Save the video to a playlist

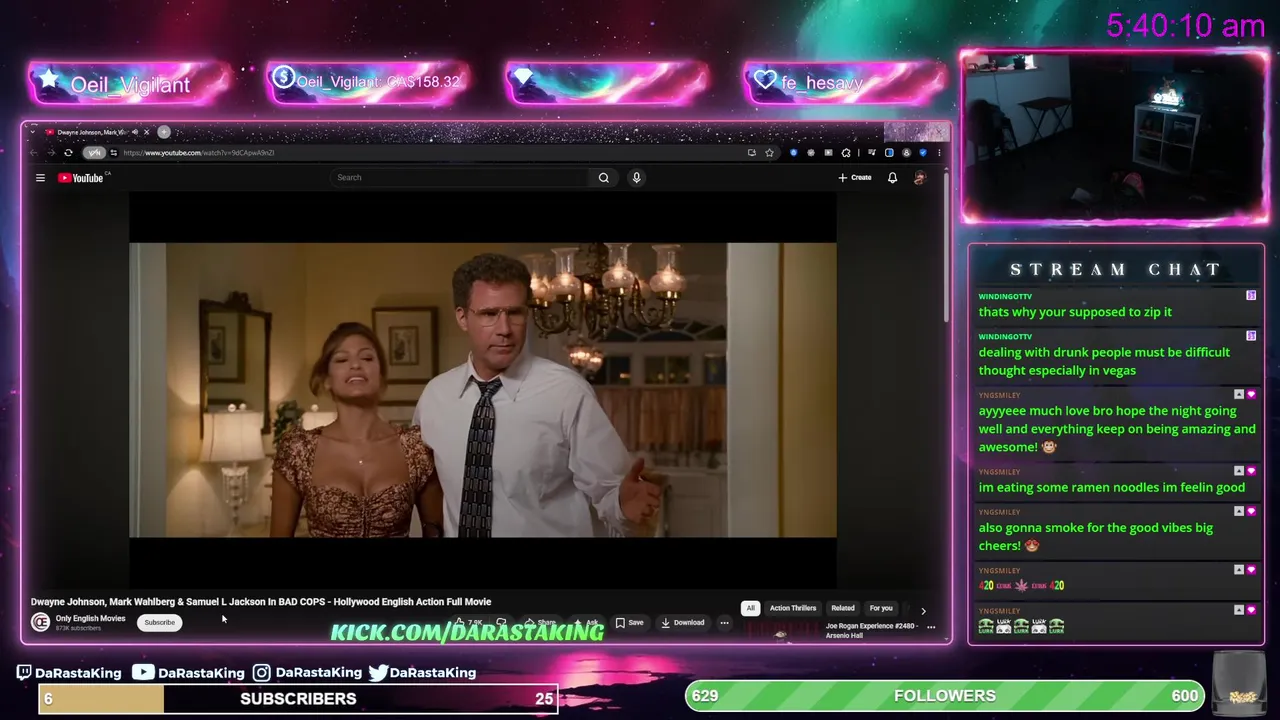630,622
